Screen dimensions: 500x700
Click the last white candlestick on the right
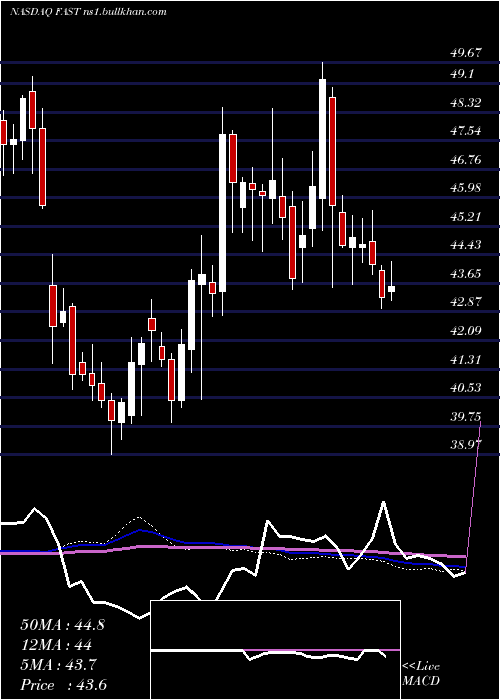[x=392, y=289]
